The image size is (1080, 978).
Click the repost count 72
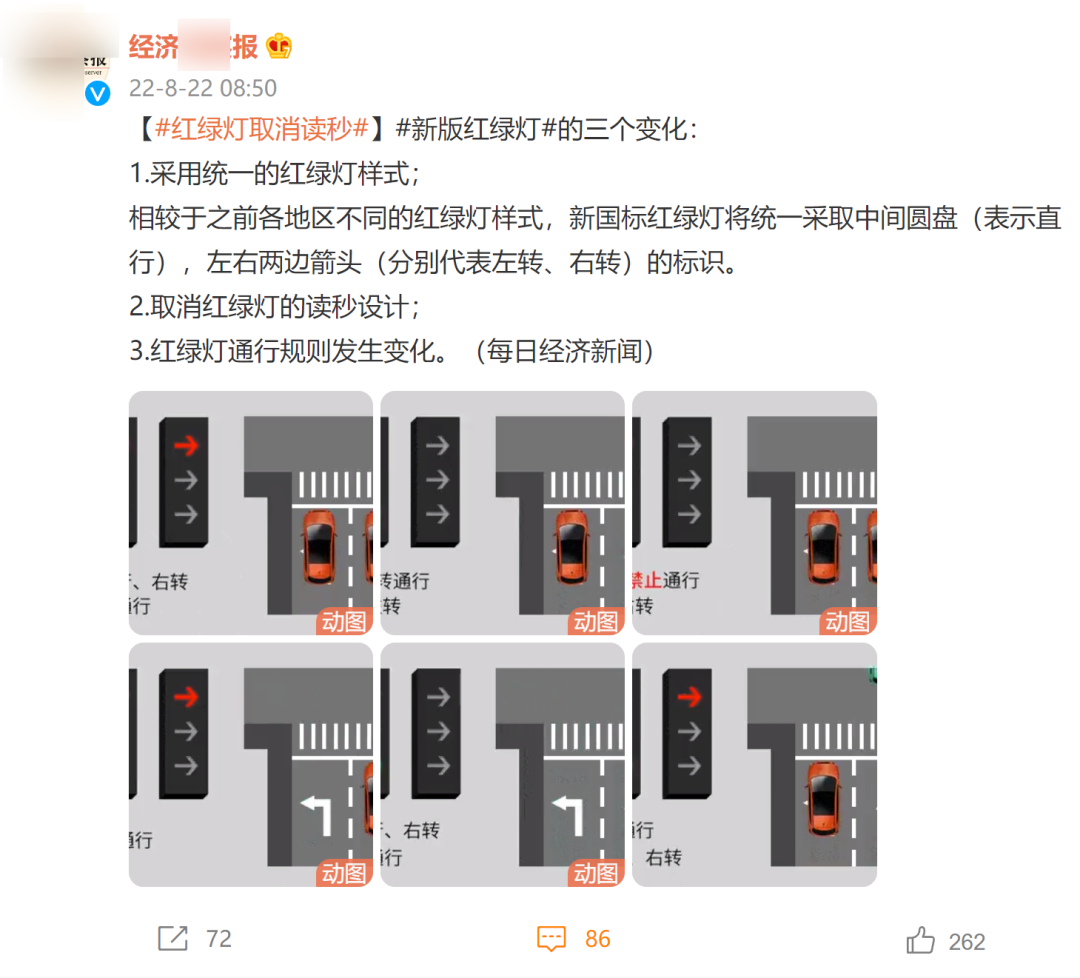pos(219,939)
